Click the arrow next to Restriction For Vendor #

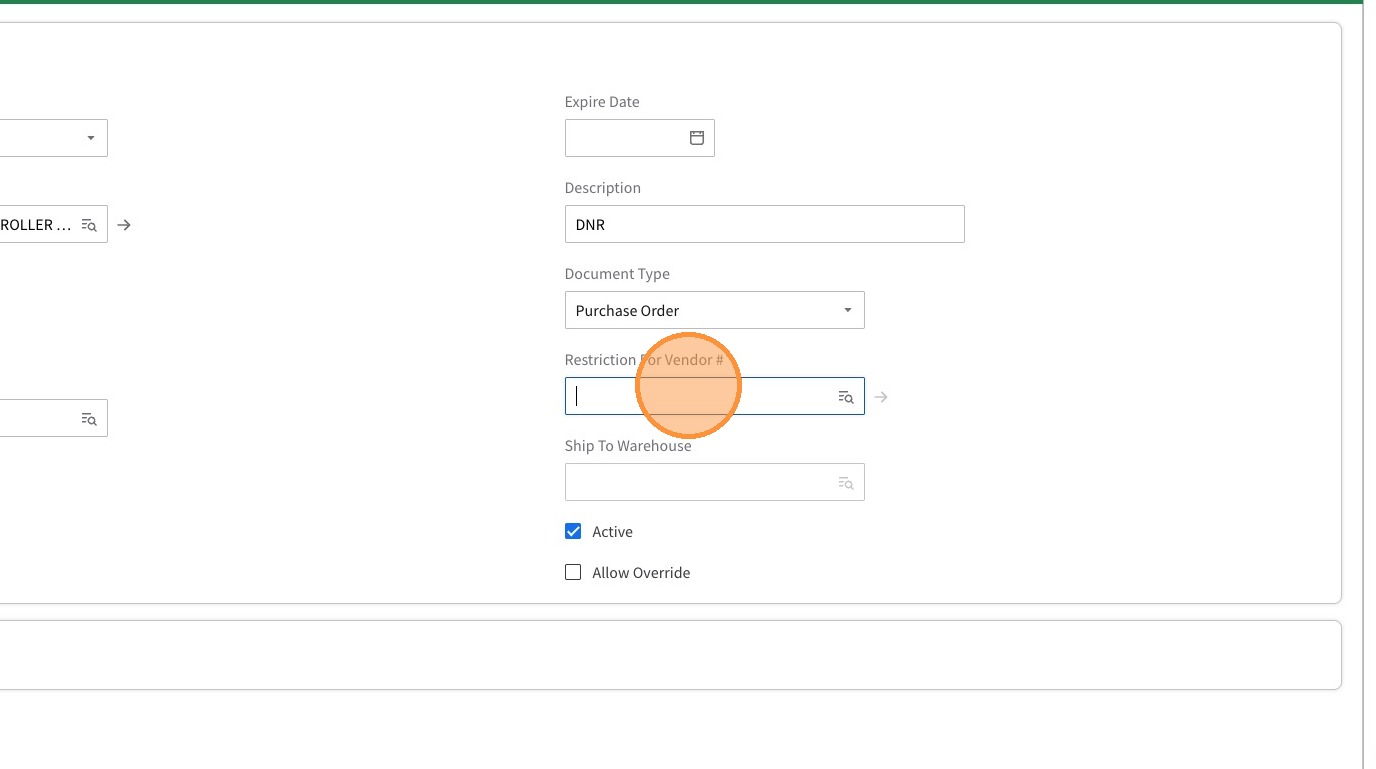(881, 397)
